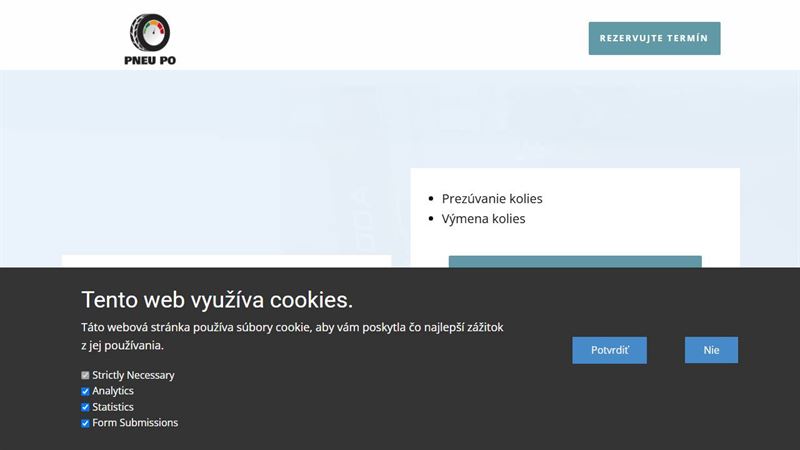Viewport: 800px width, 450px height.
Task: Click the Statistics label text
Action: click(x=113, y=407)
